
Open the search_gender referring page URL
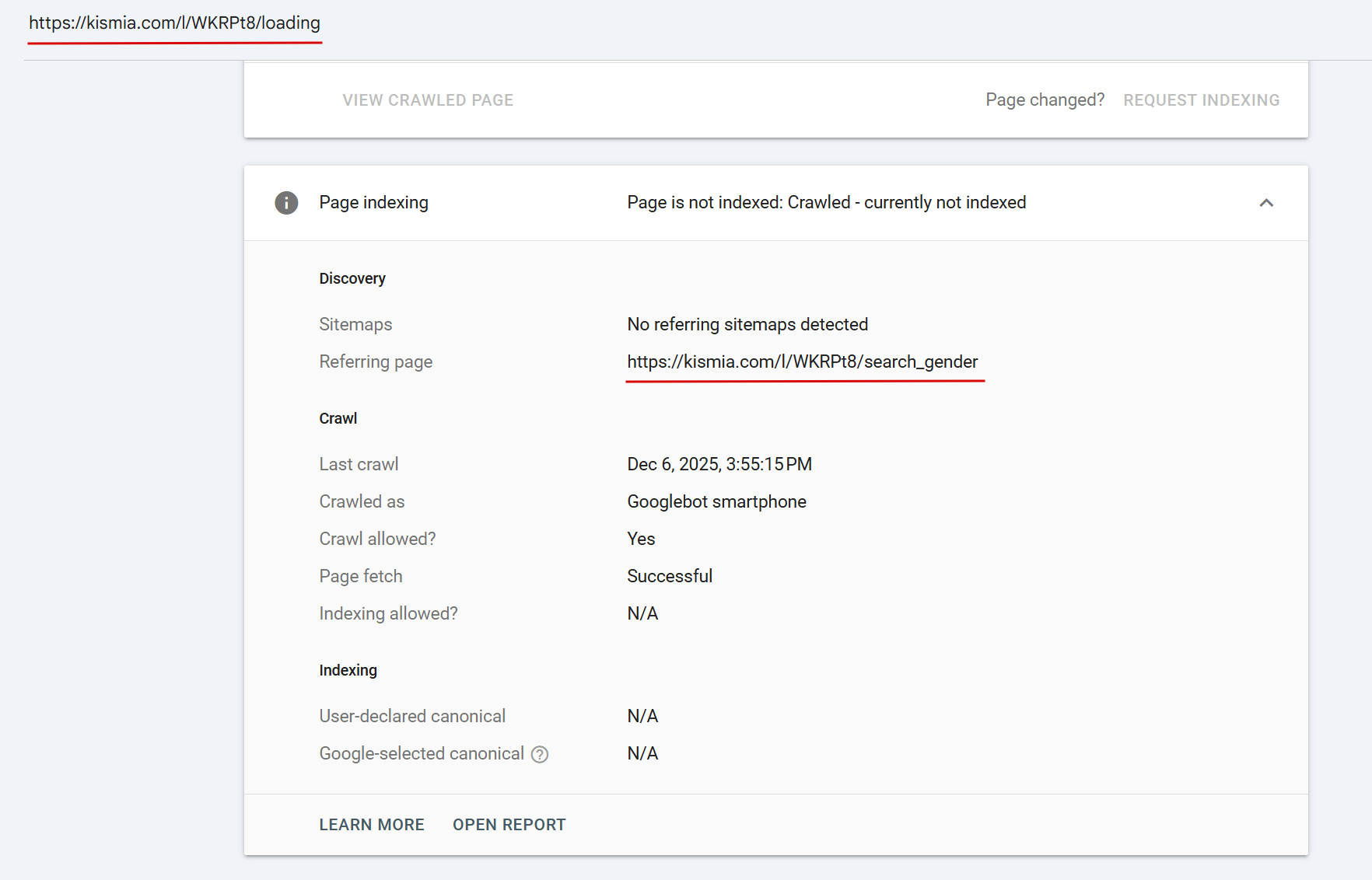(802, 362)
